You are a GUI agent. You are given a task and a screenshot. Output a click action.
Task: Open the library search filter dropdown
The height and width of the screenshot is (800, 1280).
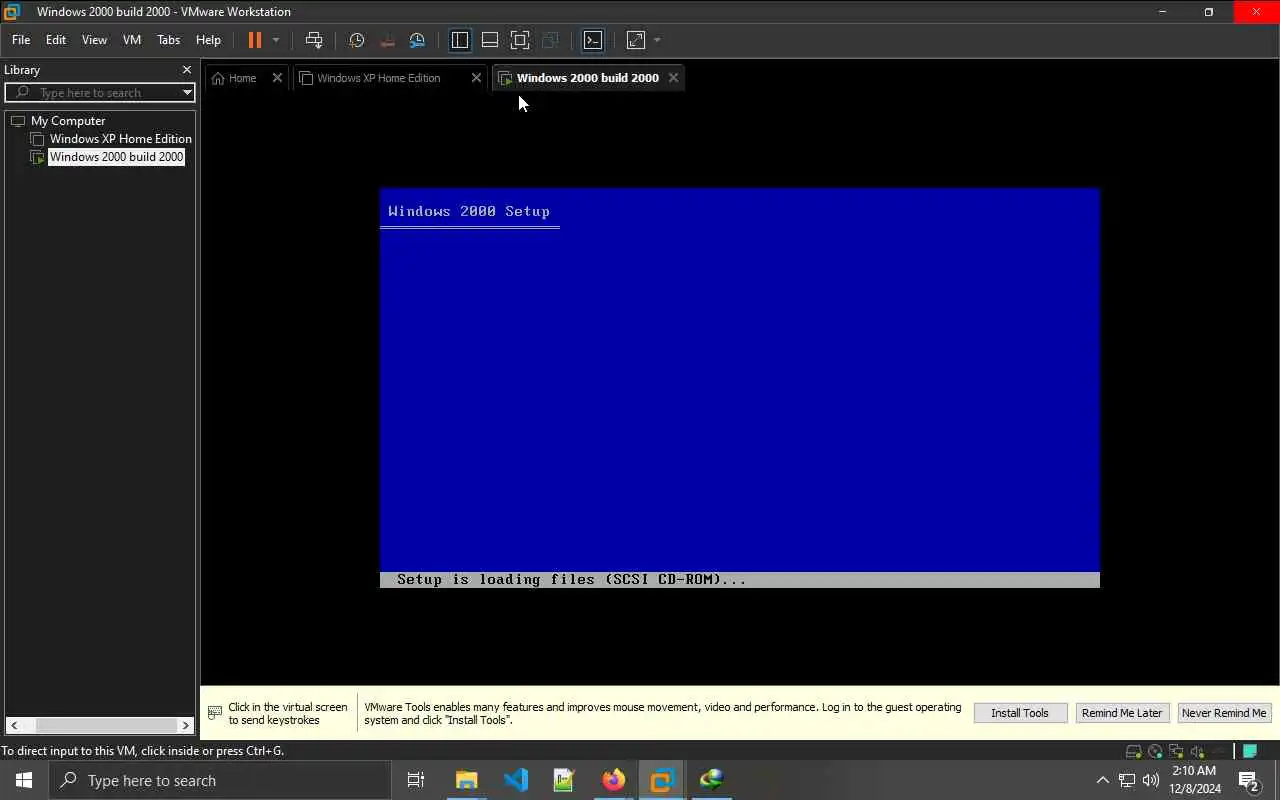click(187, 93)
